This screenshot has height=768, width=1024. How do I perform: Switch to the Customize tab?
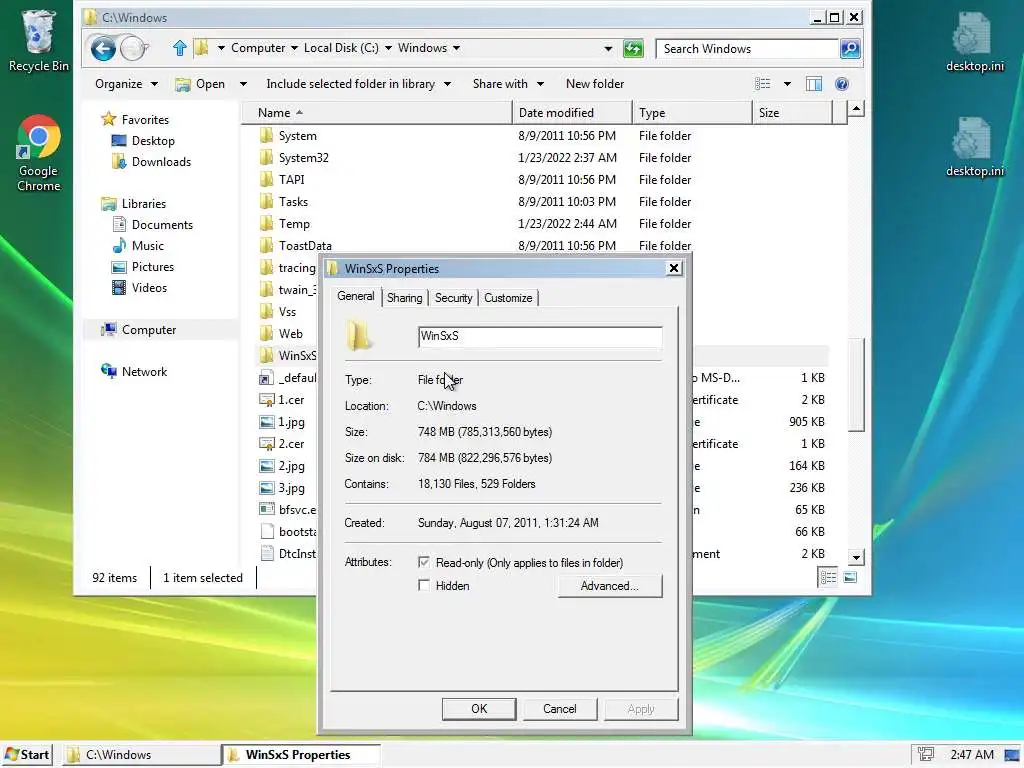point(508,298)
